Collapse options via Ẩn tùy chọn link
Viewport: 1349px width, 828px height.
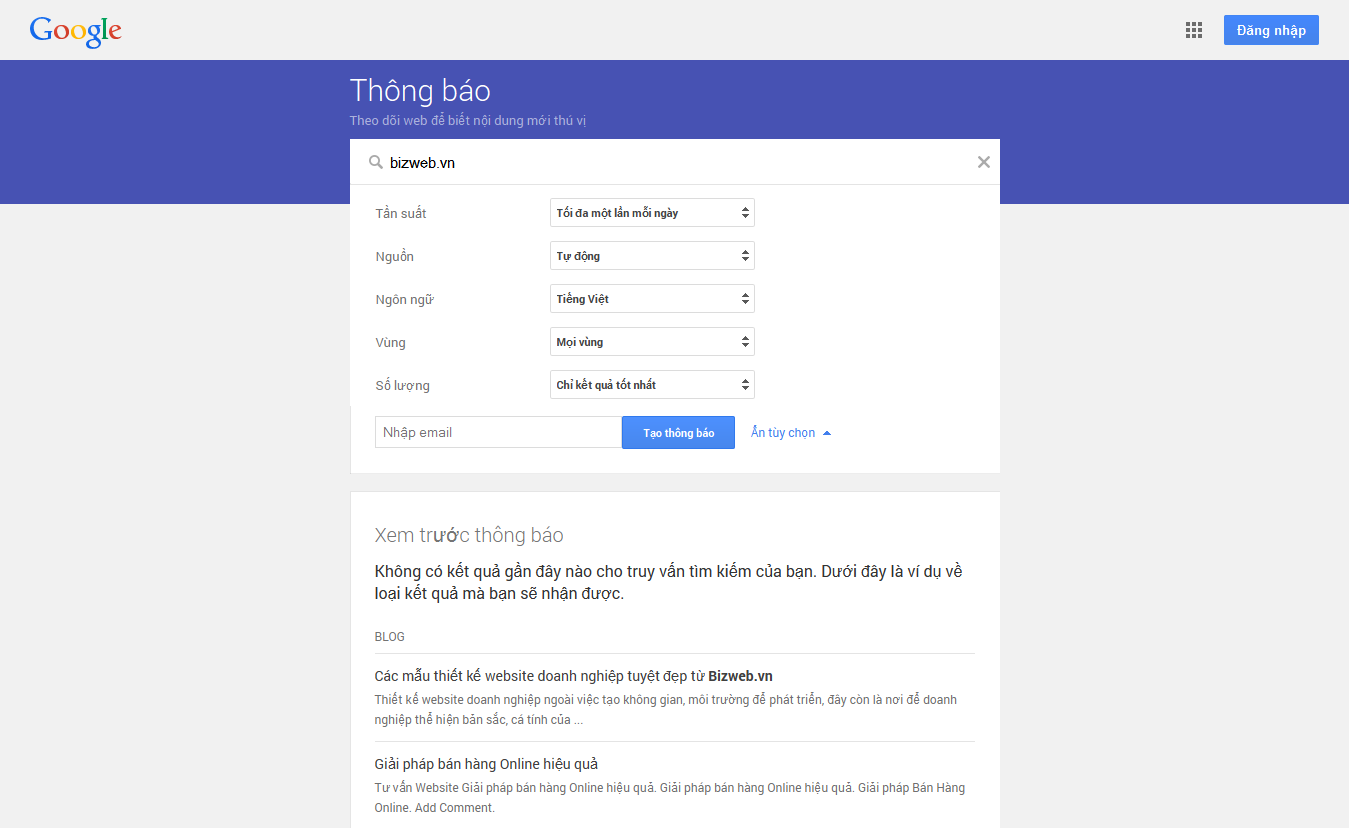791,433
